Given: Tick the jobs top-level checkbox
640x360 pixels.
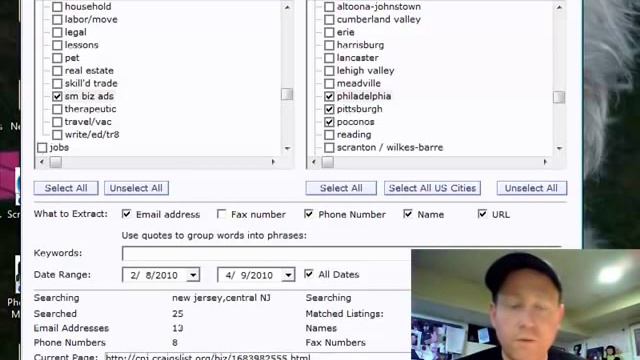Looking at the screenshot, I should (x=42, y=147).
